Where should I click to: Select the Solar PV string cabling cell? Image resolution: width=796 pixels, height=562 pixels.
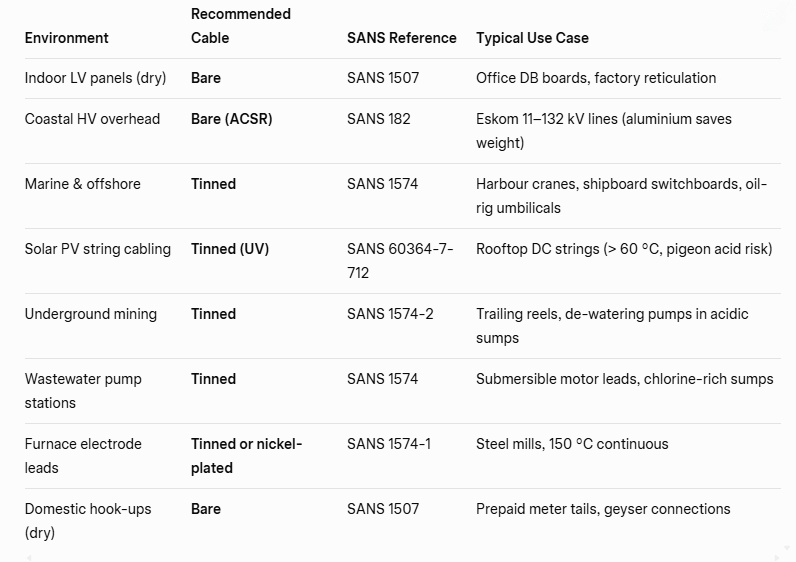[98, 249]
